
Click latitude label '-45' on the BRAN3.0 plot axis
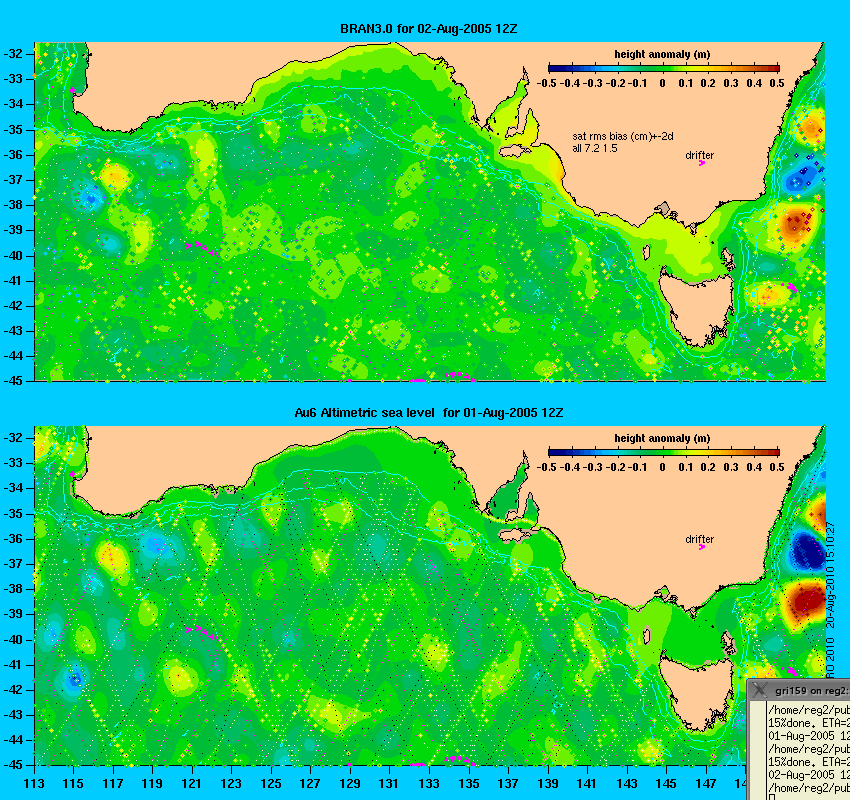click(14, 381)
